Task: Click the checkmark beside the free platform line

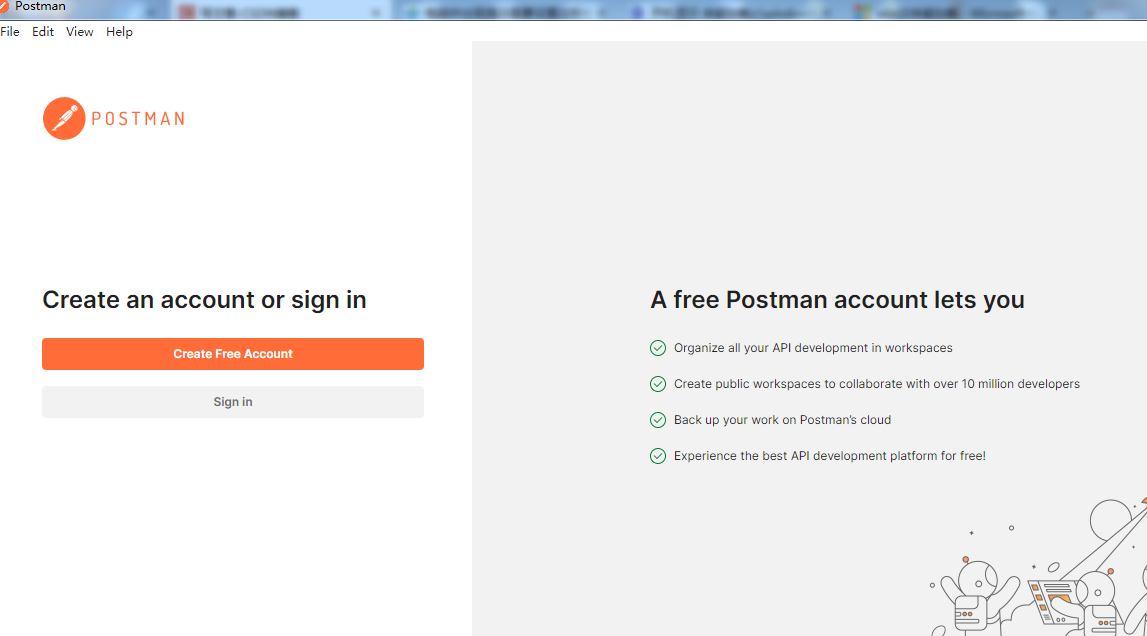Action: 658,455
